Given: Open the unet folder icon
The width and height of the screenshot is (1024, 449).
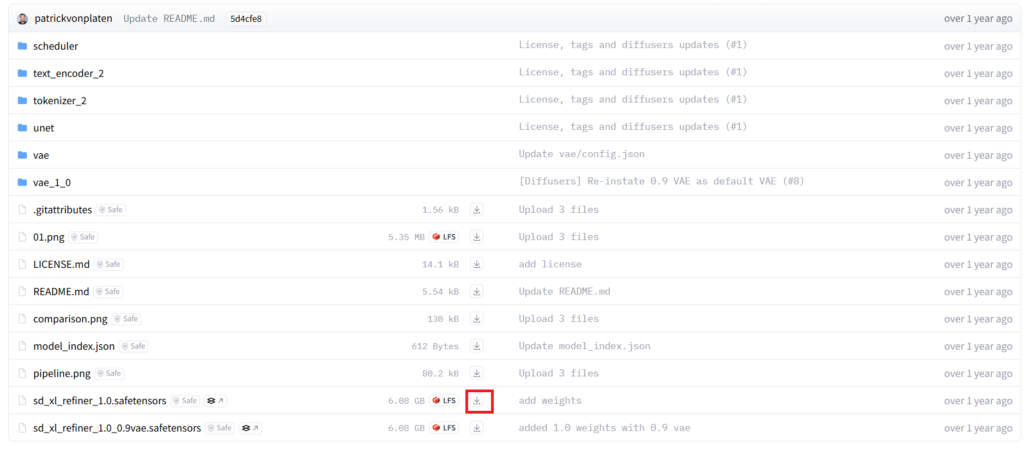Looking at the screenshot, I should (x=22, y=128).
